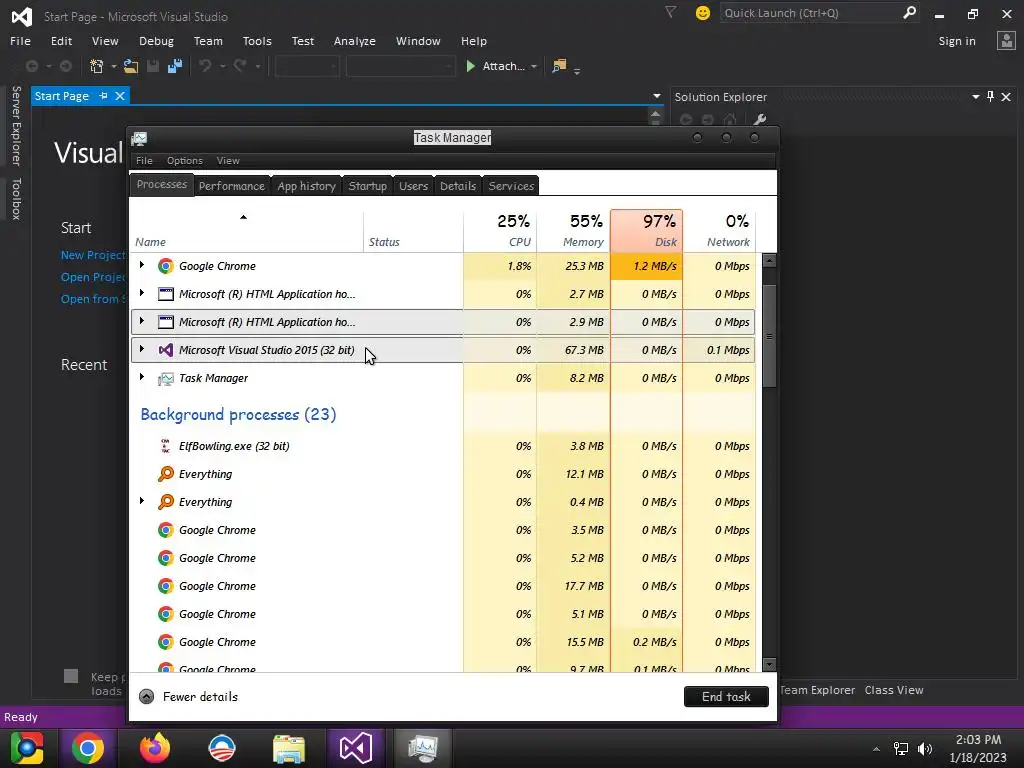Viewport: 1024px width, 768px height.
Task: Open the document tab list dropdown arrow
Action: (656, 96)
